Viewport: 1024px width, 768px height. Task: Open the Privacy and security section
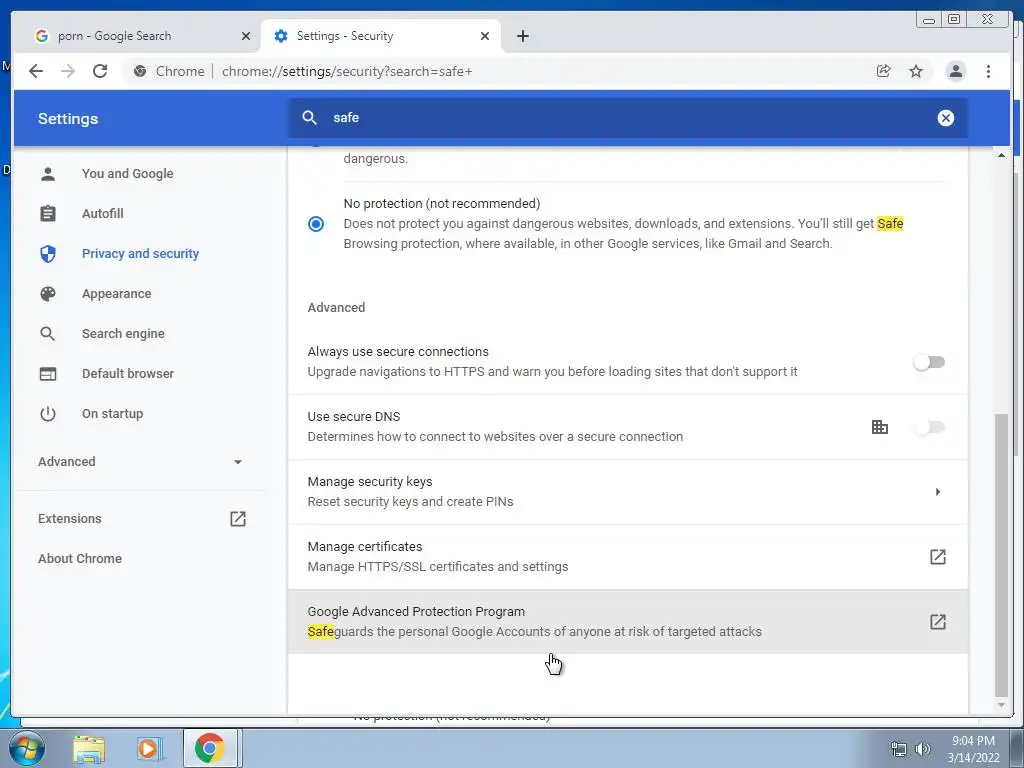pyautogui.click(x=140, y=253)
